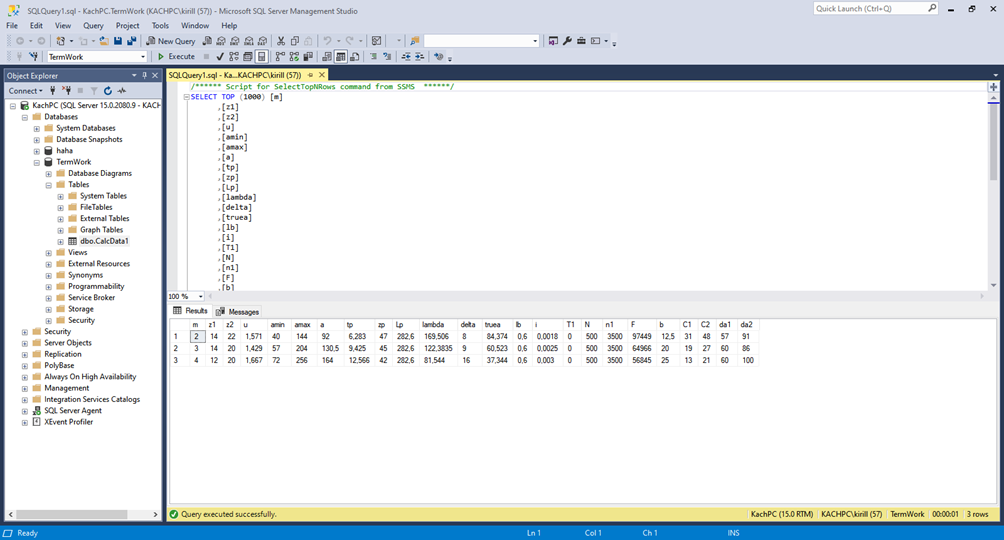
Task: Switch to Results to Grid mode
Action: [x=341, y=56]
